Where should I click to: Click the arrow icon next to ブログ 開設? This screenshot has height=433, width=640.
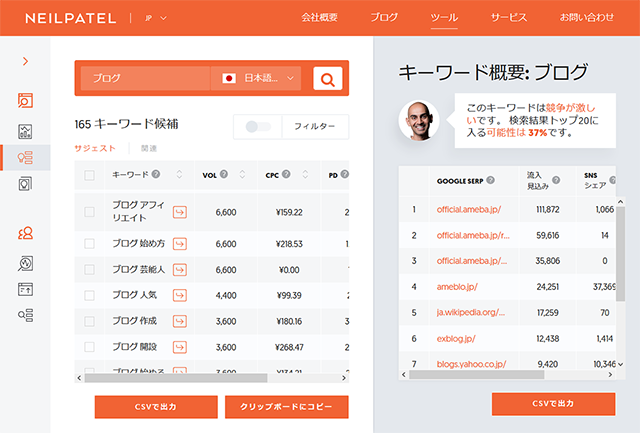tap(180, 347)
